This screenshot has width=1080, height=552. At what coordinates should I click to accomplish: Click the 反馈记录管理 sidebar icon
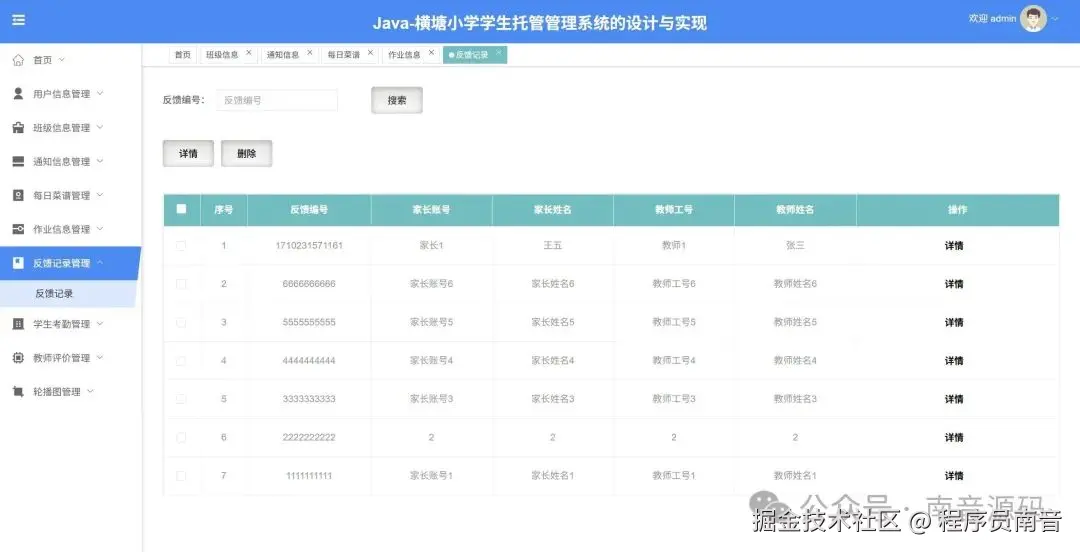[19, 263]
